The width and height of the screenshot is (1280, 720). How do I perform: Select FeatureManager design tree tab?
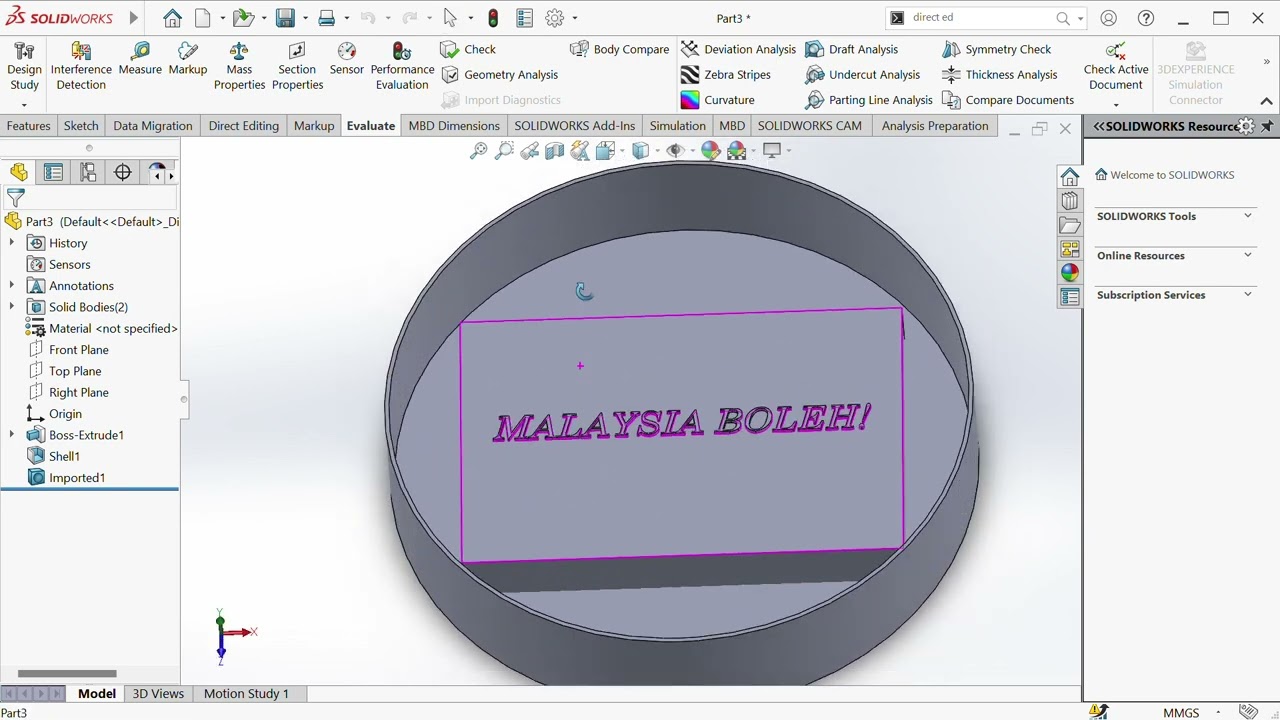click(x=19, y=173)
